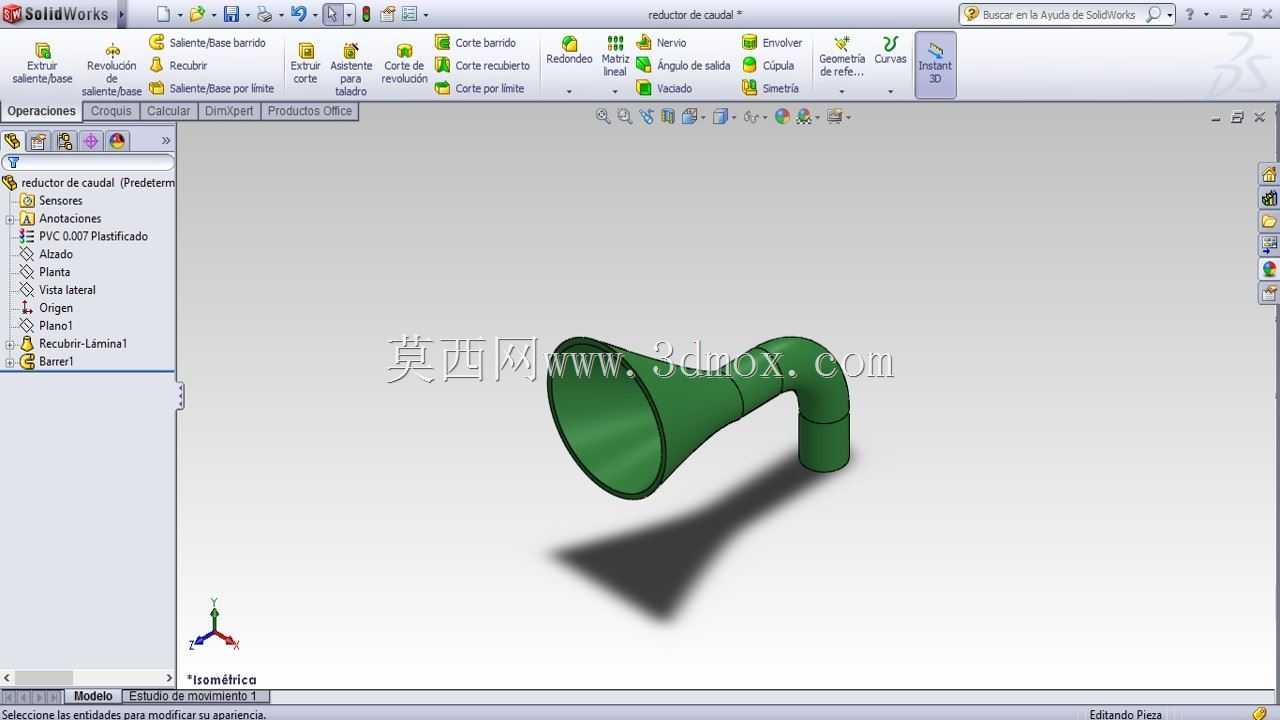Screen dimensions: 1280x720
Task: Expand the Anotaciones tree node
Action: 10,219
